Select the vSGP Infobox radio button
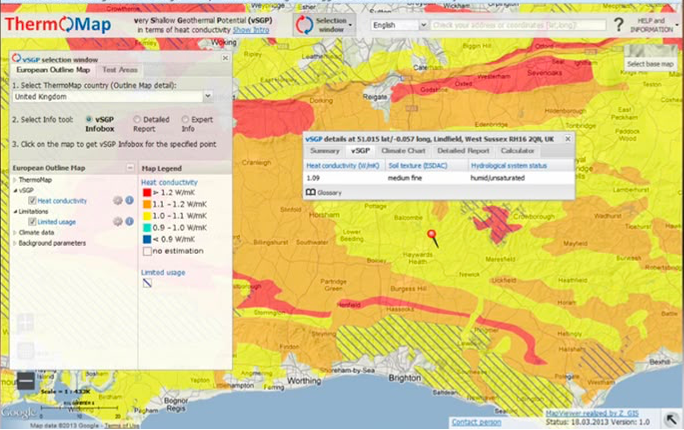Viewport: 684px width, 430px height. (89, 119)
